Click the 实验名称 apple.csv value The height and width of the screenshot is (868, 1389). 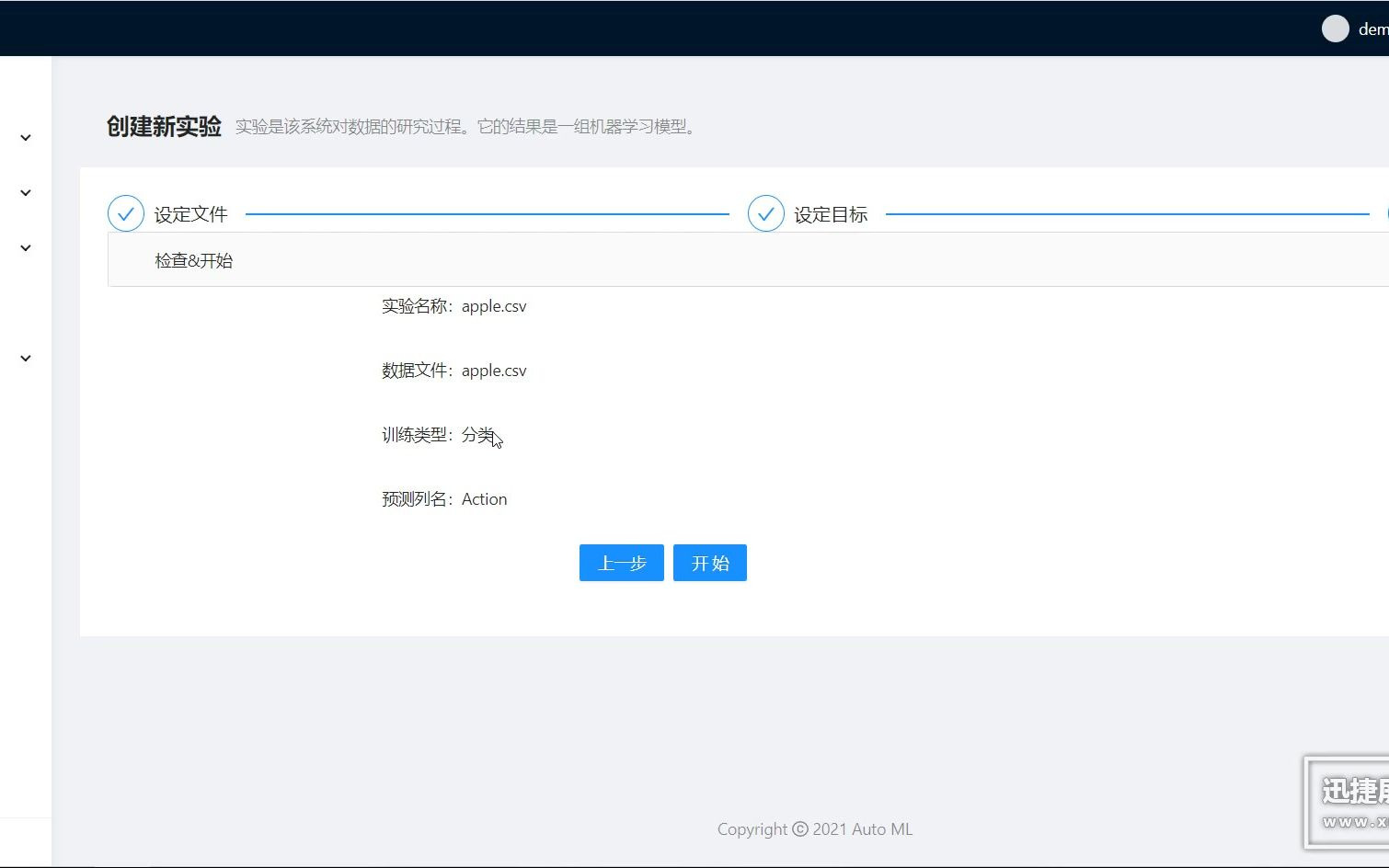[x=494, y=306]
